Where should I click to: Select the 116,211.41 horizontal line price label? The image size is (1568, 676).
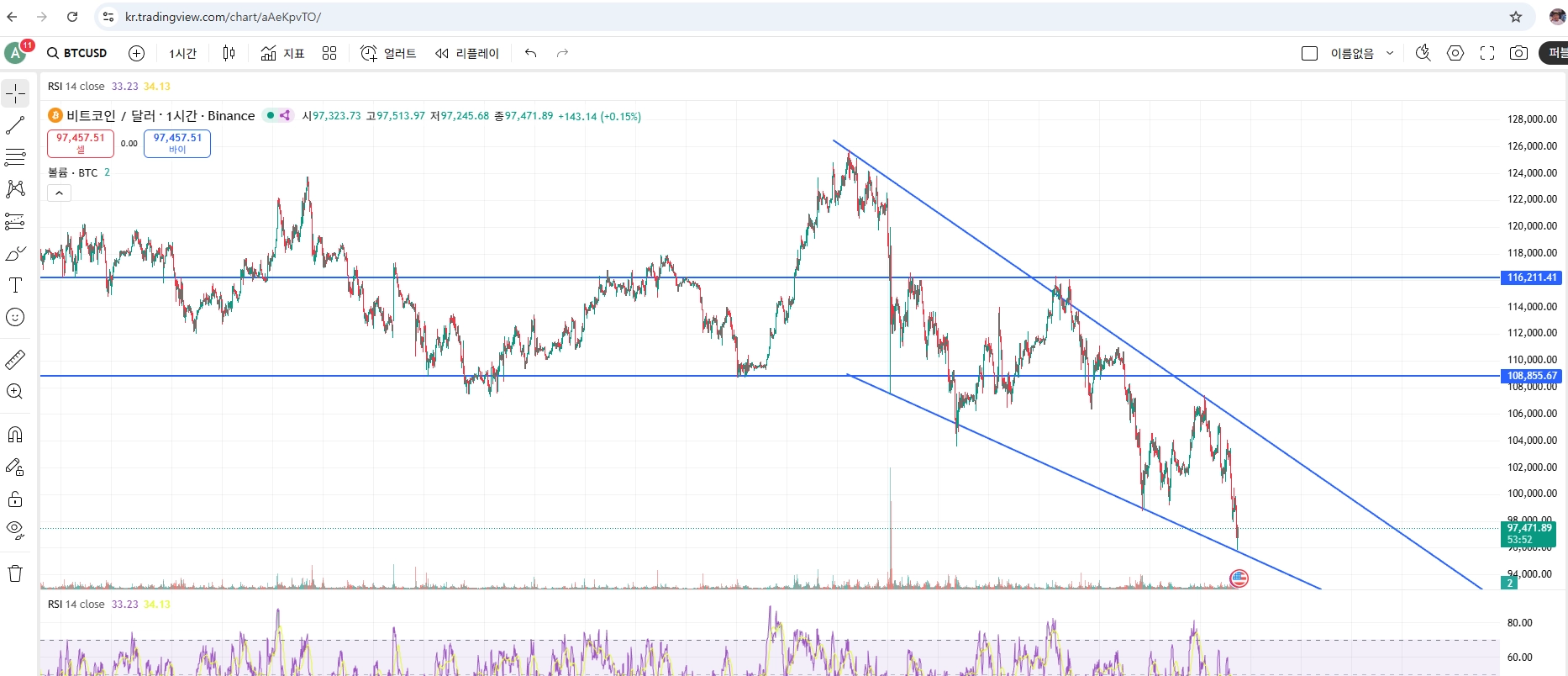1531,277
